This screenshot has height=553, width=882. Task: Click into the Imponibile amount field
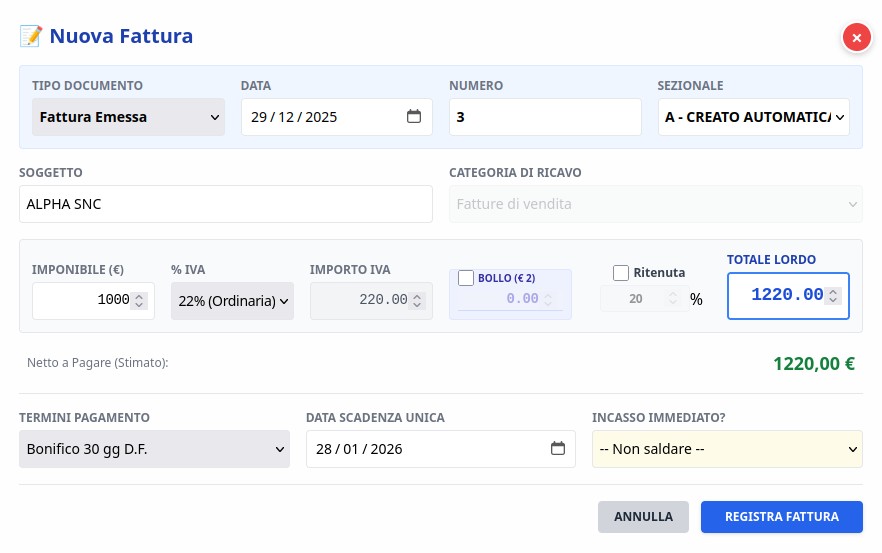(x=82, y=300)
